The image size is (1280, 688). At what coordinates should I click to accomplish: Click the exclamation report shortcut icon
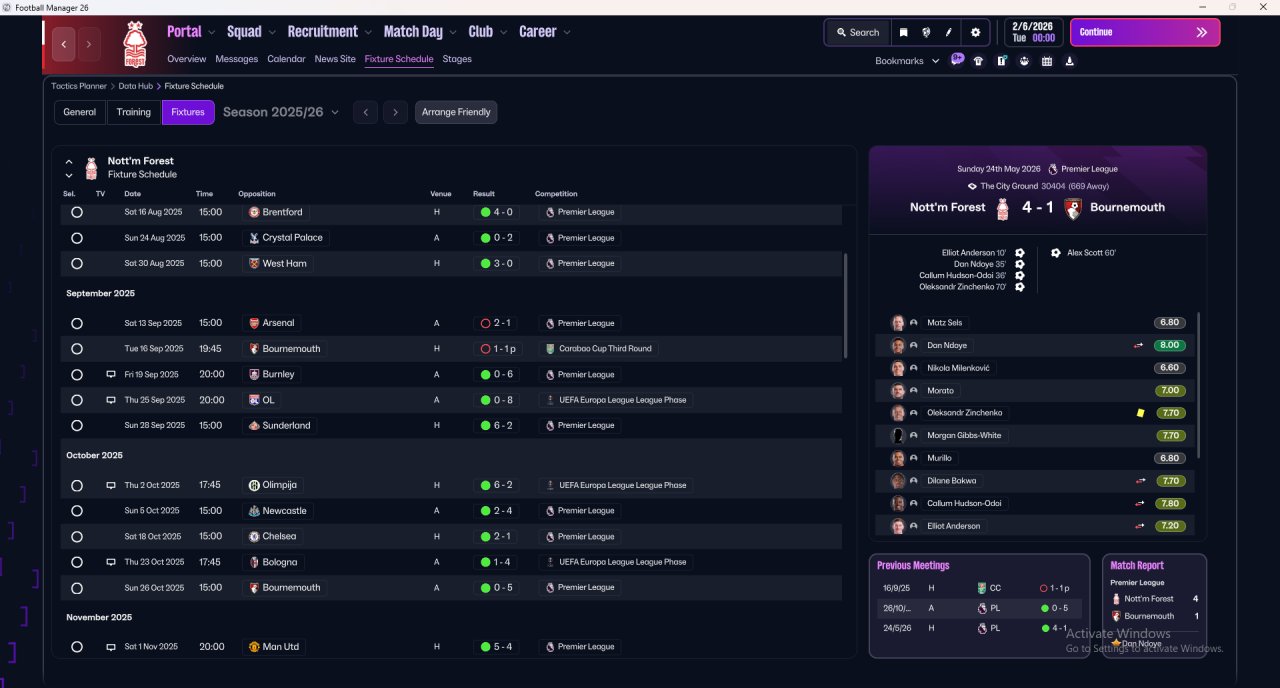(x=1001, y=61)
